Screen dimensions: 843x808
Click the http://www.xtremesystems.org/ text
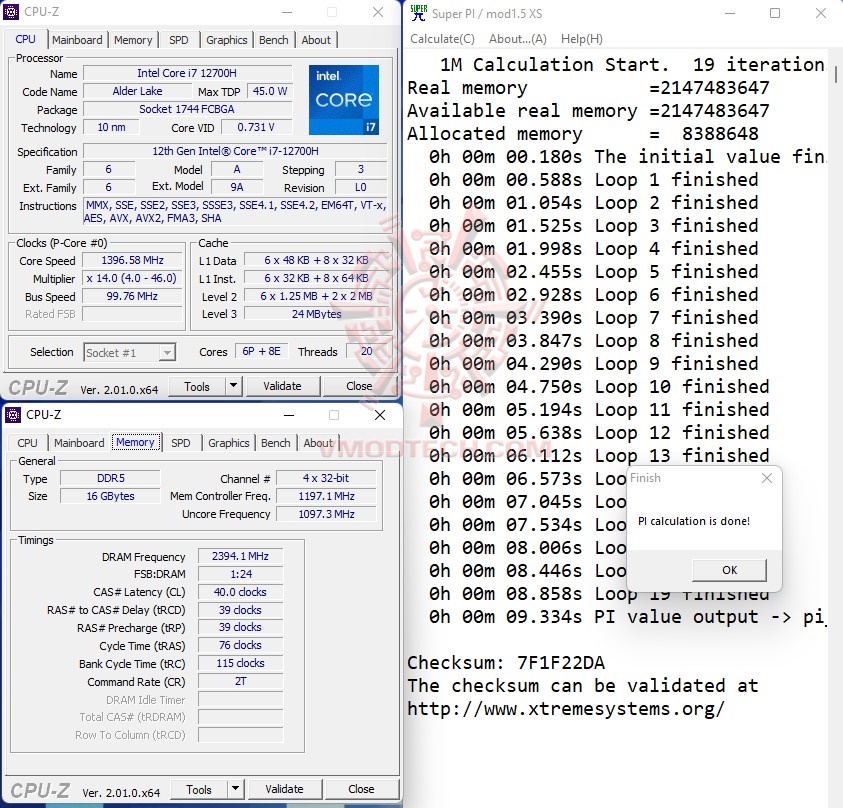point(566,709)
